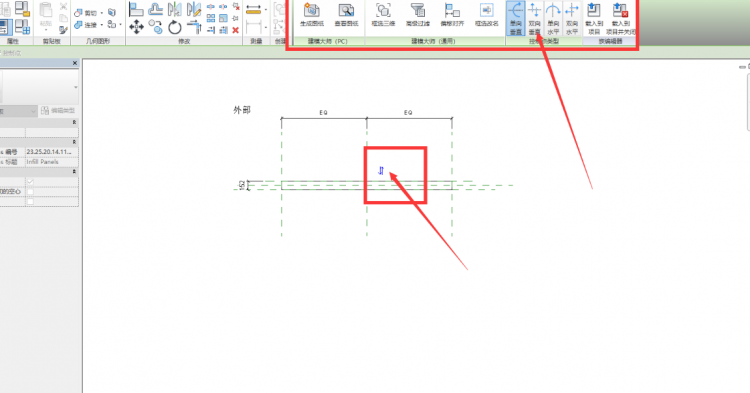Select the Move tool

pyautogui.click(x=136, y=27)
